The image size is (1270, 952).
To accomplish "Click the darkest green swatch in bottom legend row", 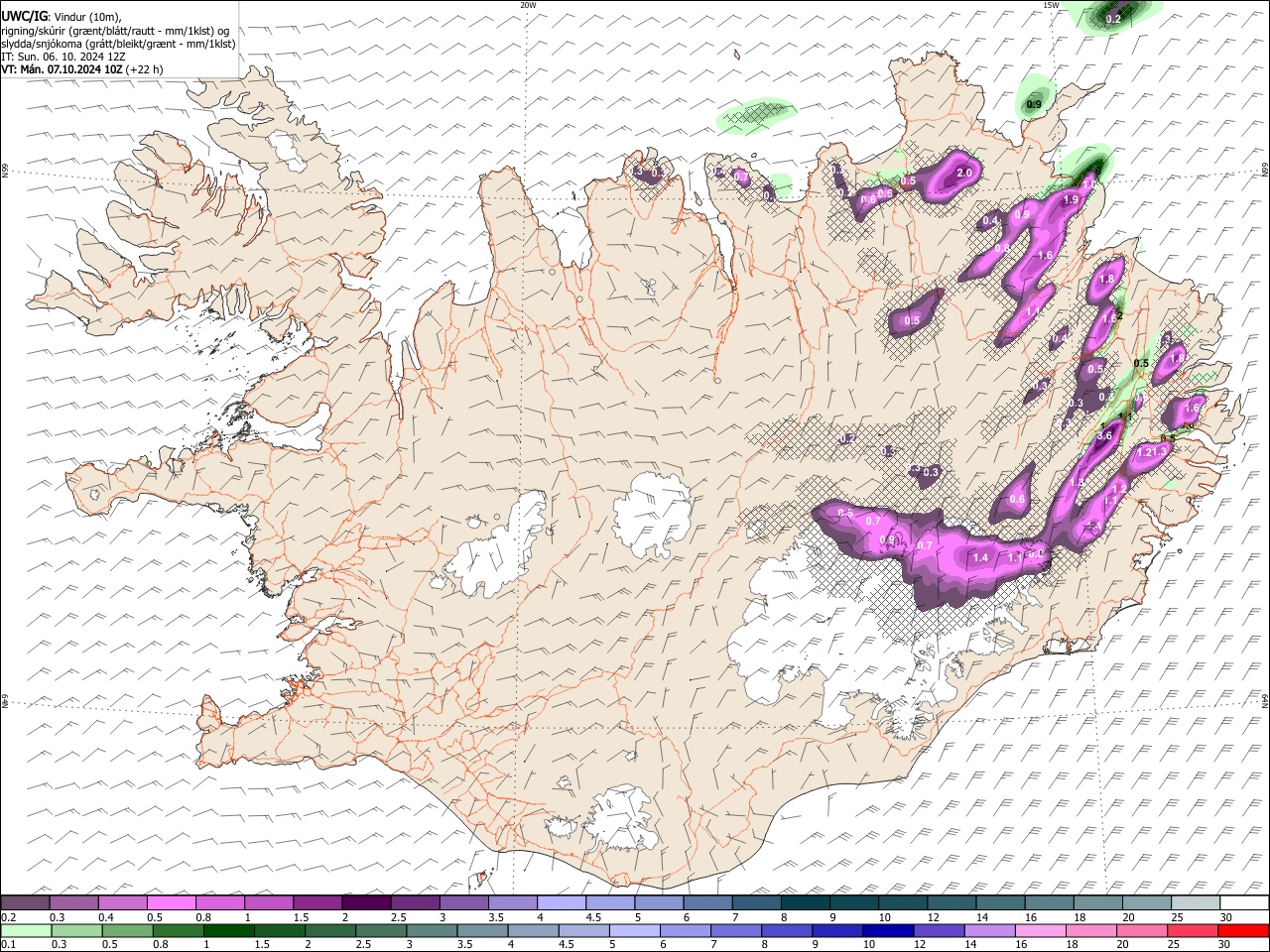I will [227, 930].
